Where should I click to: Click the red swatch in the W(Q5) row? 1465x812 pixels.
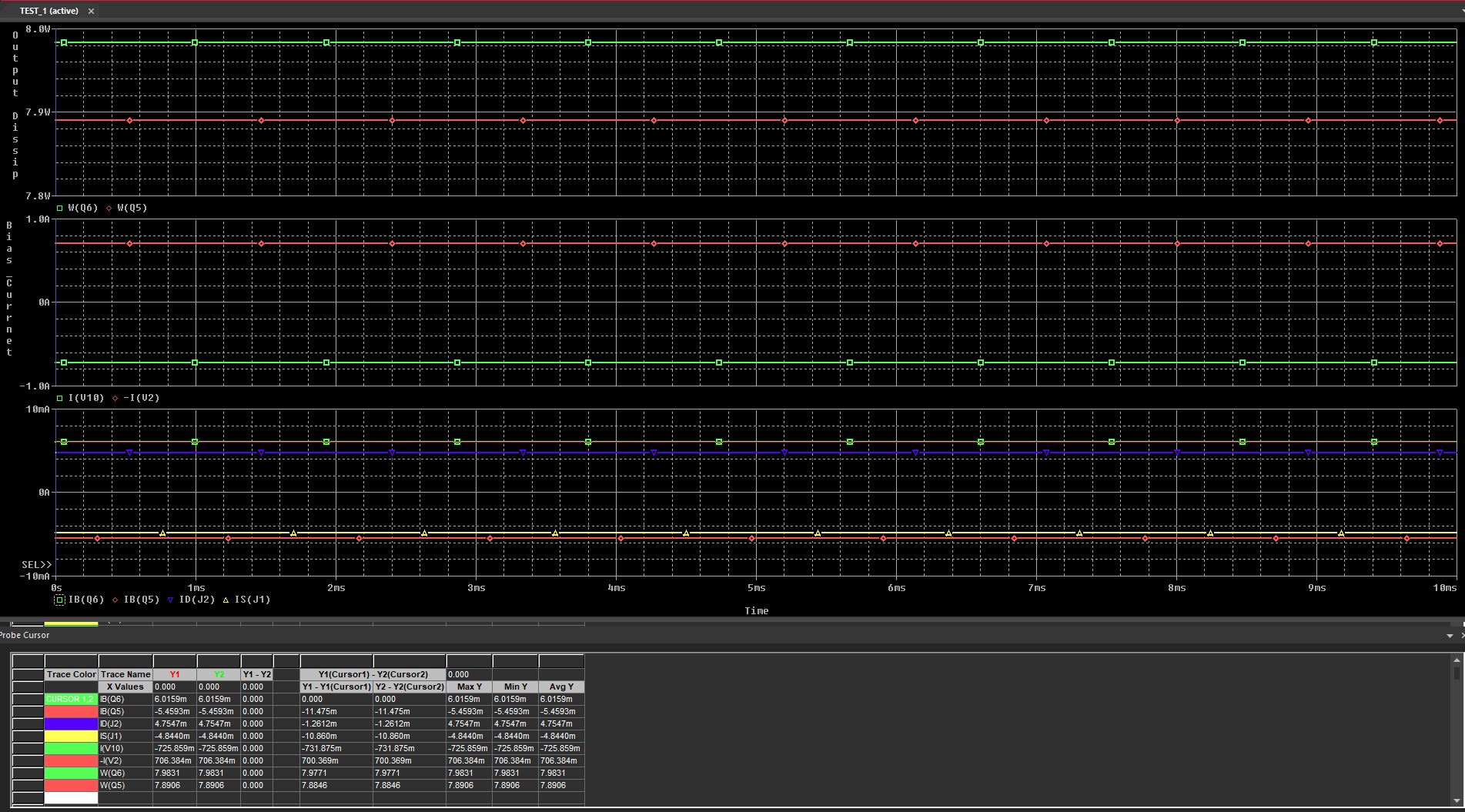tap(72, 785)
